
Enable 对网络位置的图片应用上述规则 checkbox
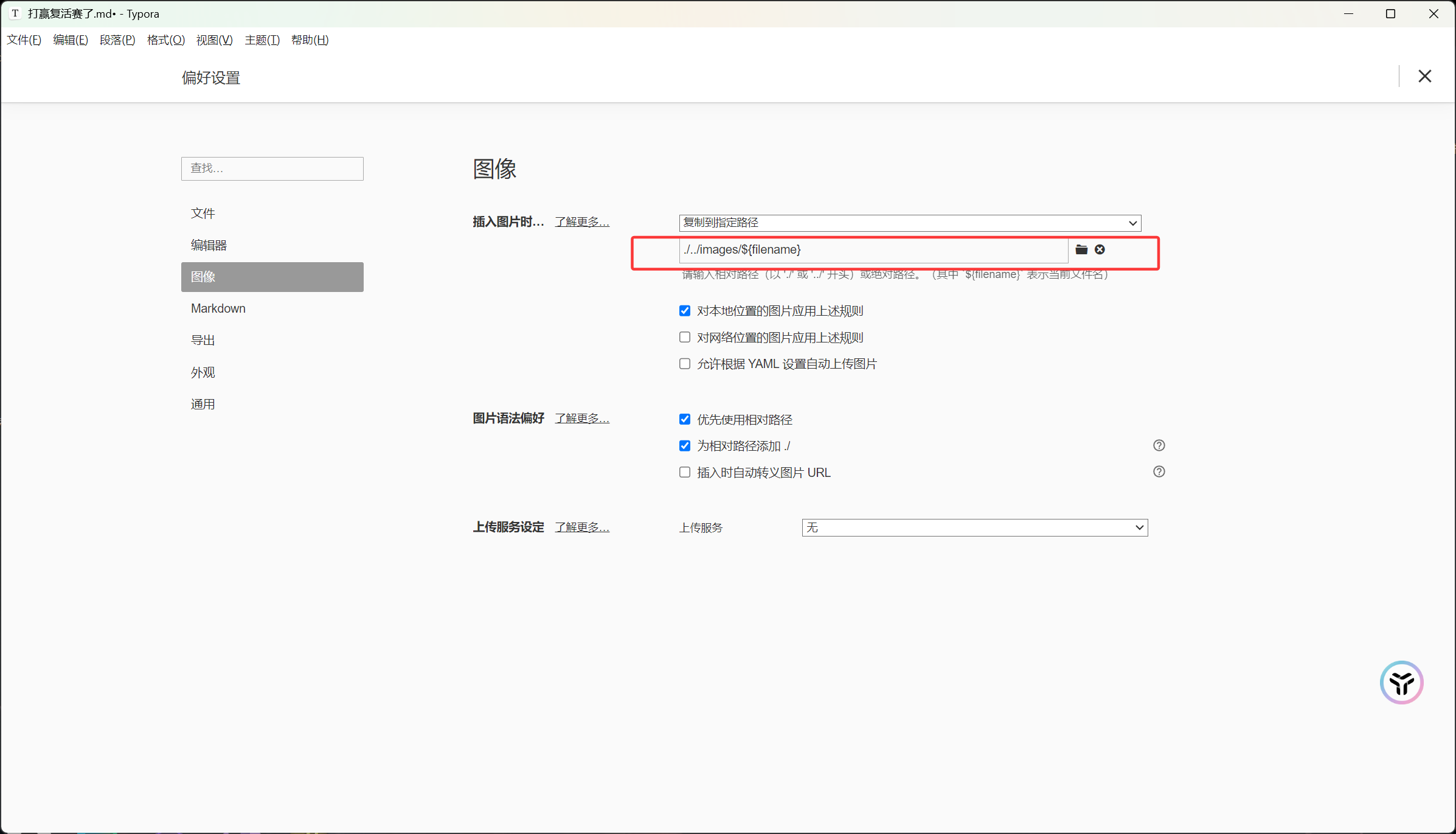click(685, 337)
